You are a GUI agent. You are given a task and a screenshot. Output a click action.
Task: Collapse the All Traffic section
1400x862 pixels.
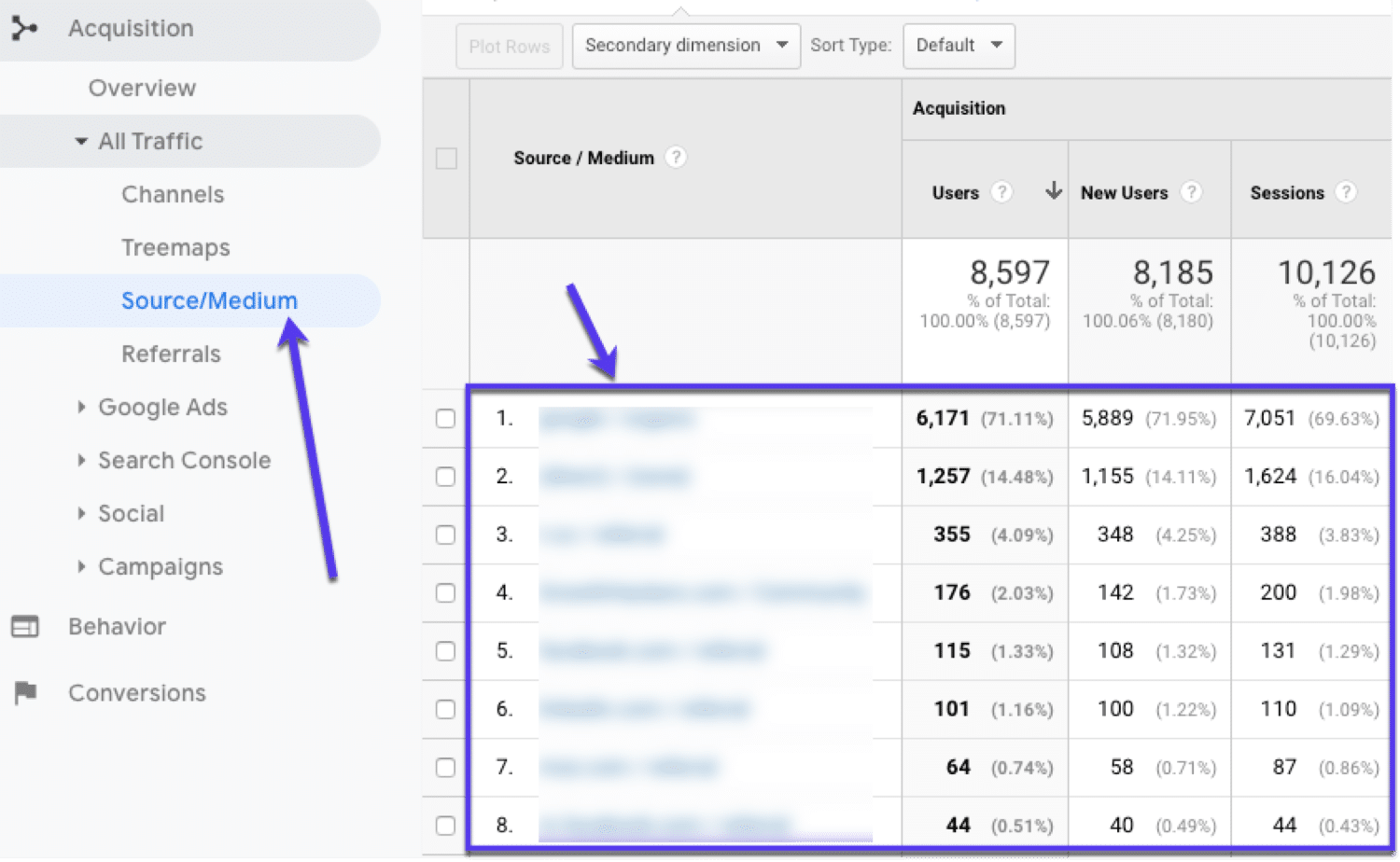pos(79,141)
